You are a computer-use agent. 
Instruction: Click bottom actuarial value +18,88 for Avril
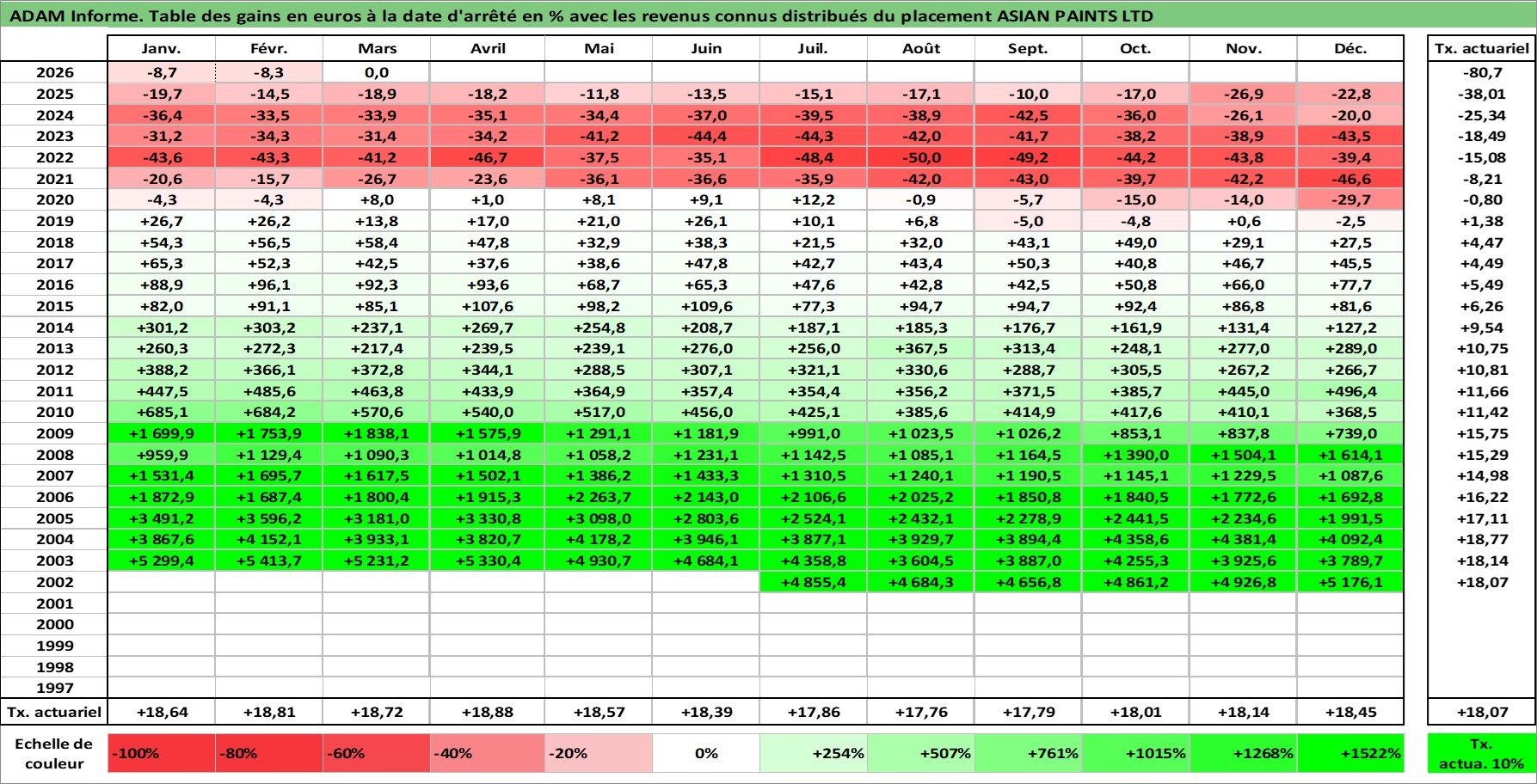tap(488, 712)
